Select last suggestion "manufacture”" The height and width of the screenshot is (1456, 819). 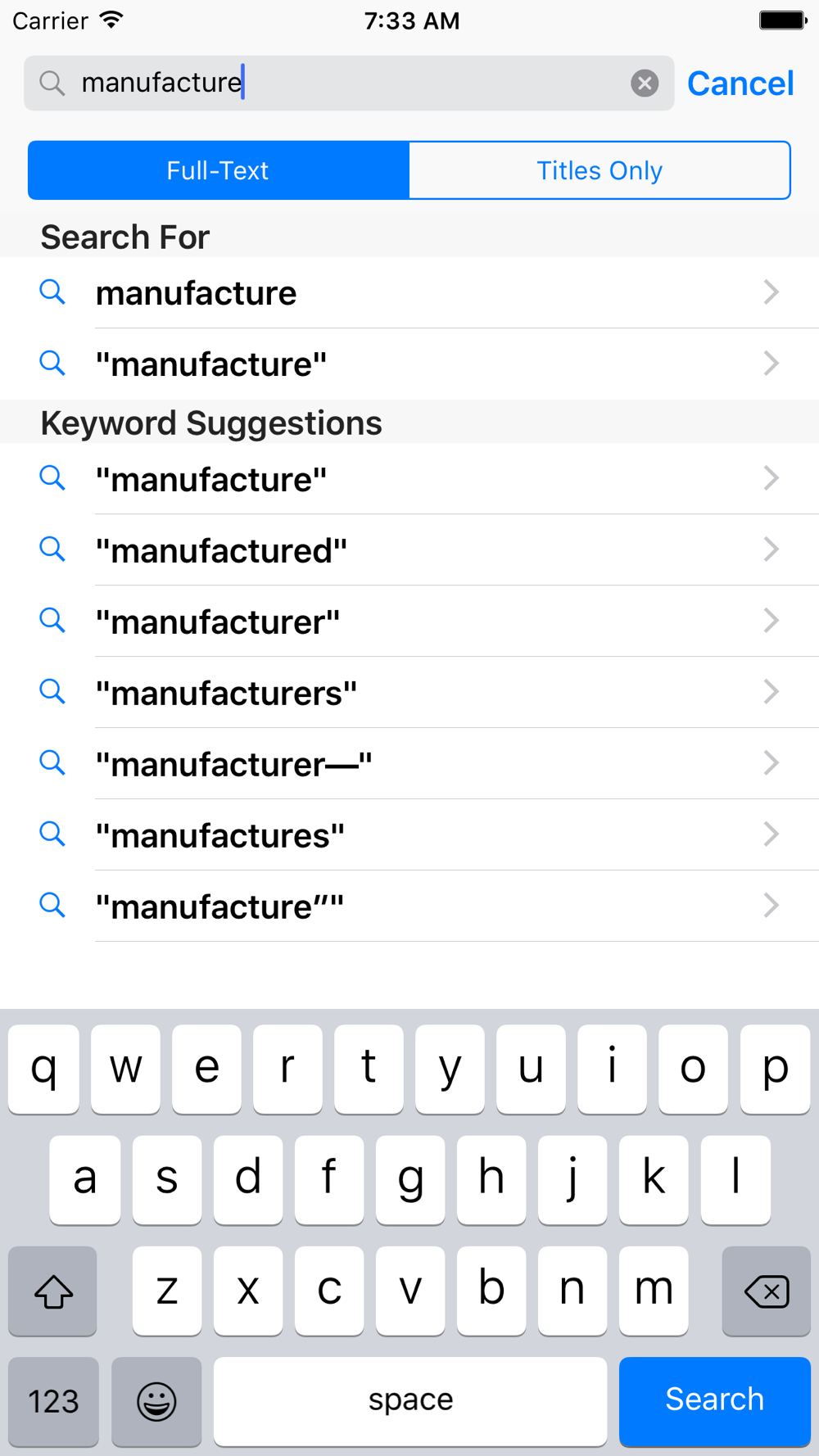(409, 906)
